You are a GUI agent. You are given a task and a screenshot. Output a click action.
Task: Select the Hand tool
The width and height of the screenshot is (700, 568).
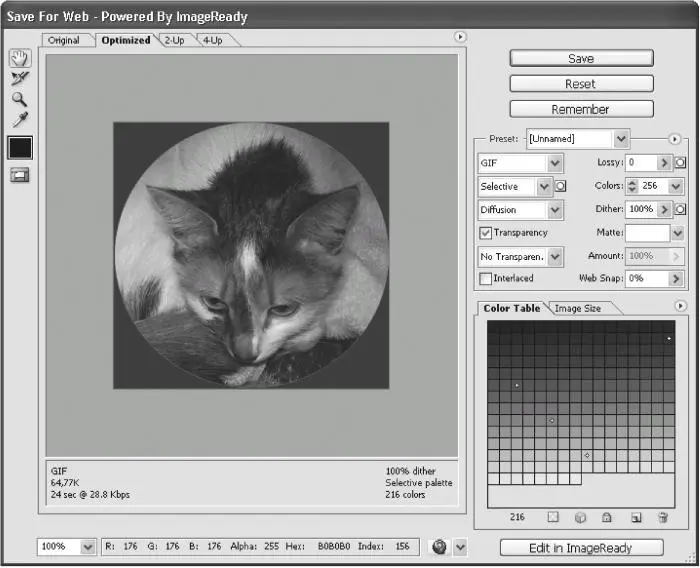coord(20,59)
